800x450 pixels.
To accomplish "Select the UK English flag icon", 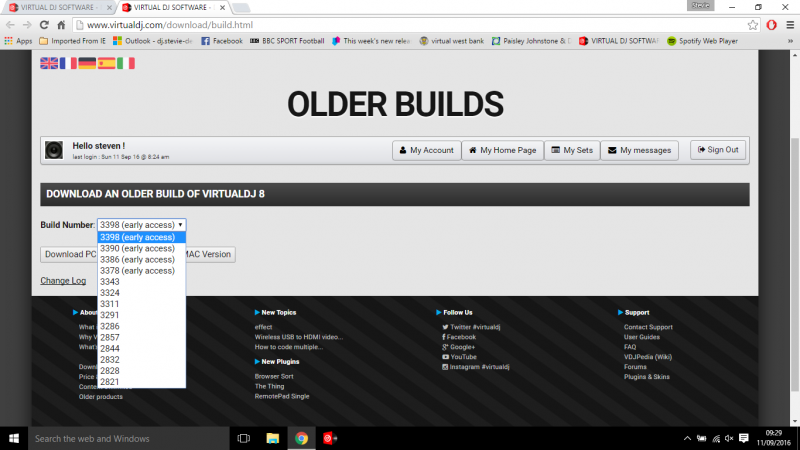I will (x=49, y=63).
